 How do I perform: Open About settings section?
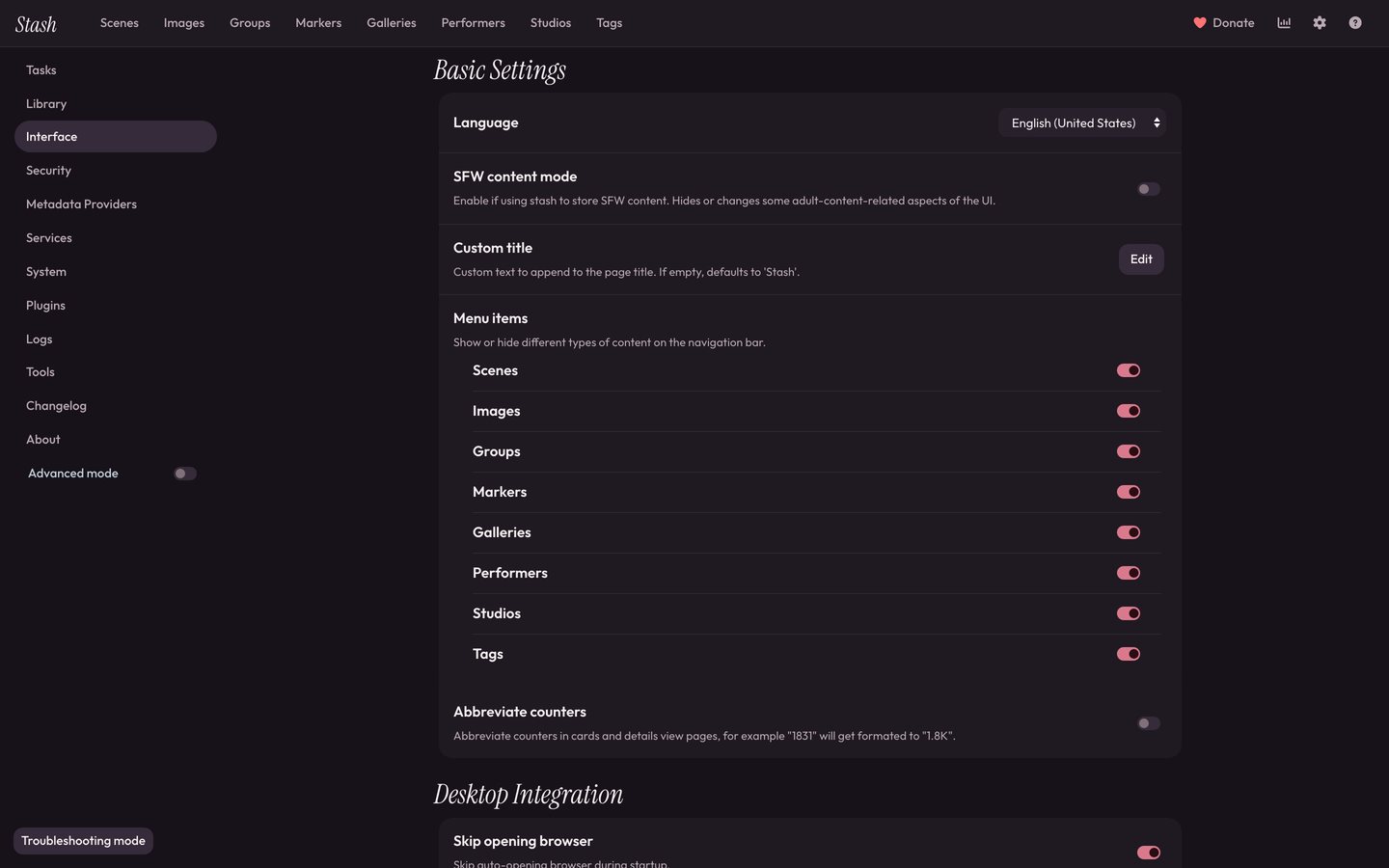click(x=116, y=440)
